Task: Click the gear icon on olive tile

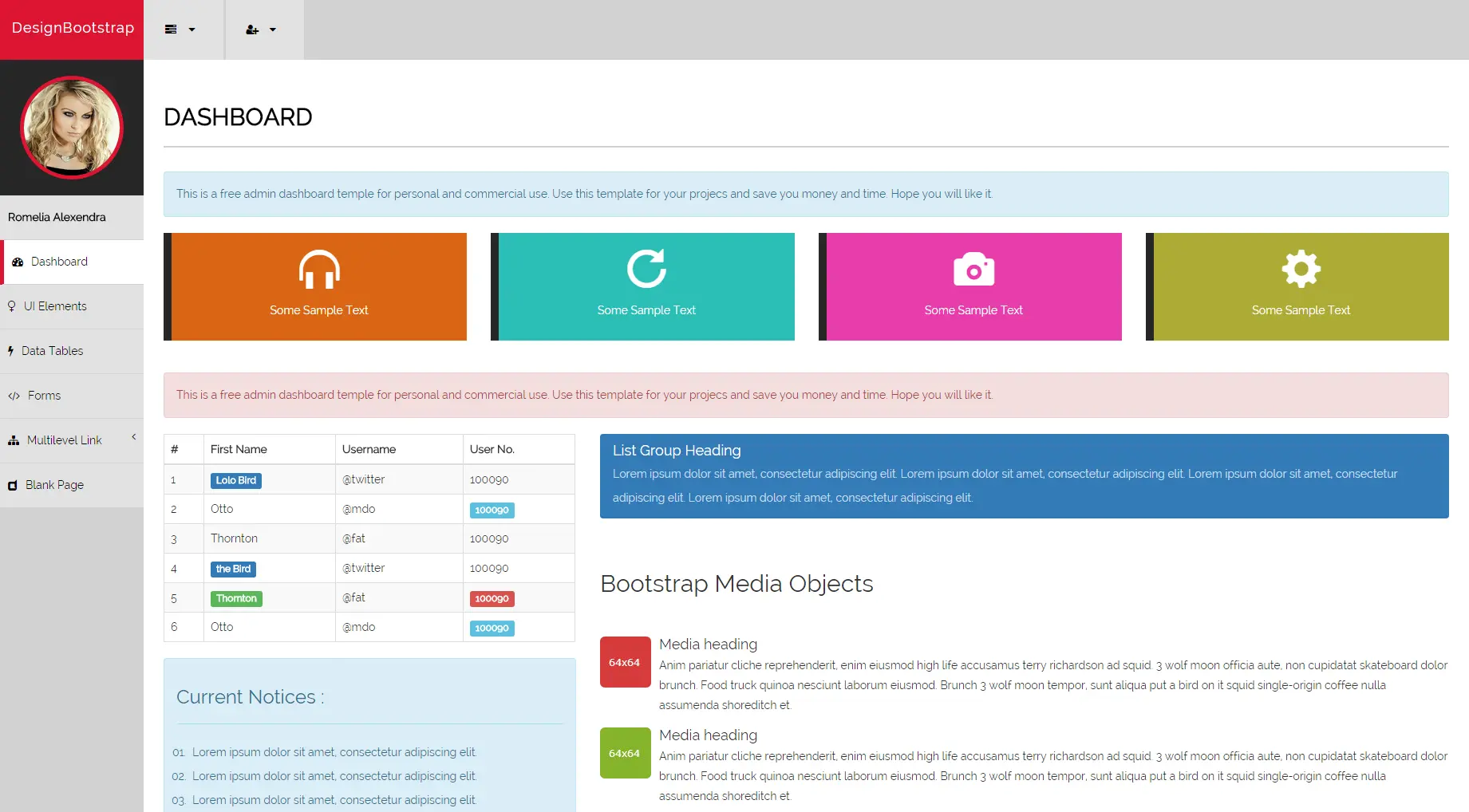Action: [x=1301, y=269]
